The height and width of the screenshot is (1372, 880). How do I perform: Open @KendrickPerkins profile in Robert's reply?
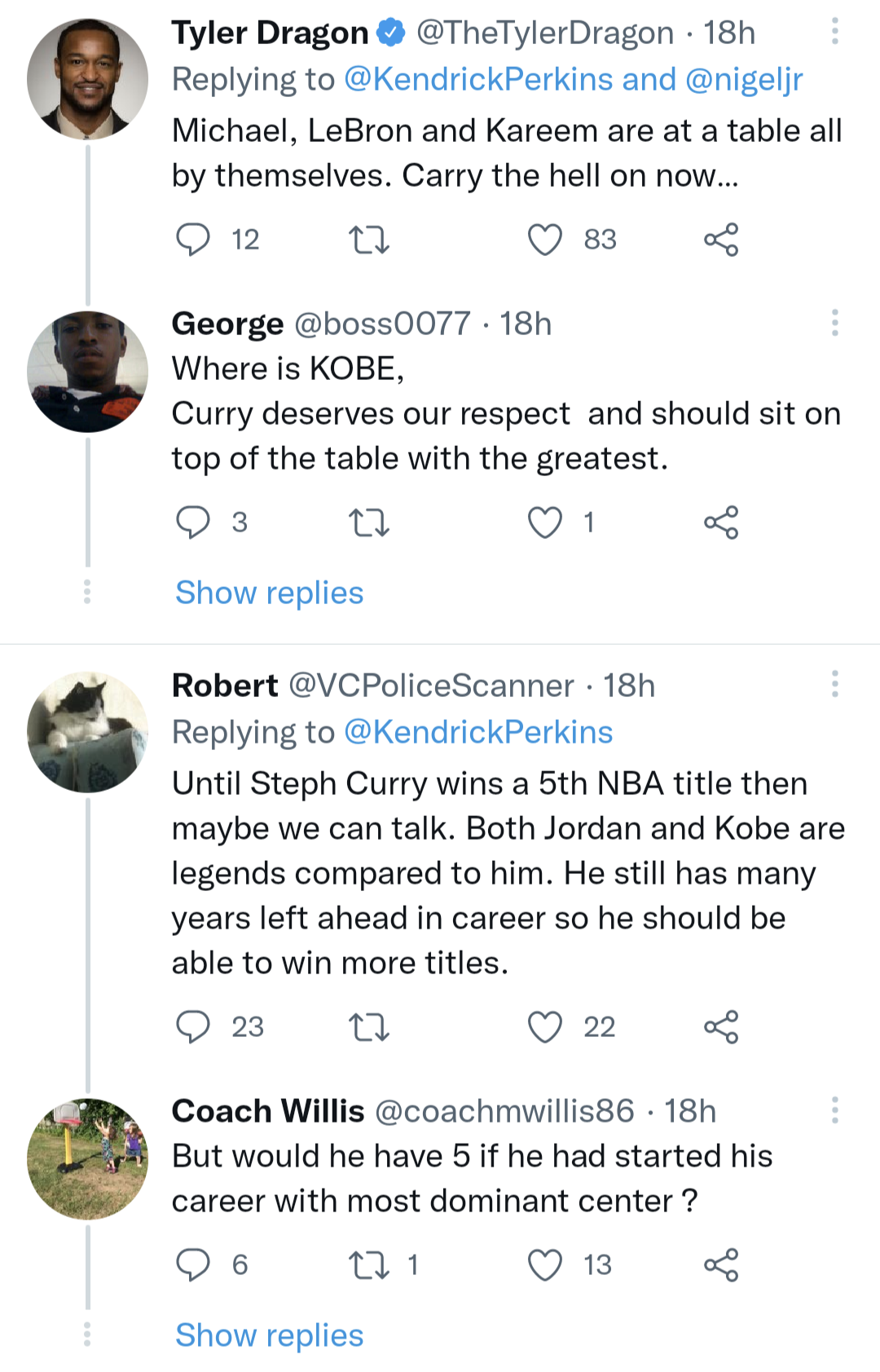tap(478, 732)
